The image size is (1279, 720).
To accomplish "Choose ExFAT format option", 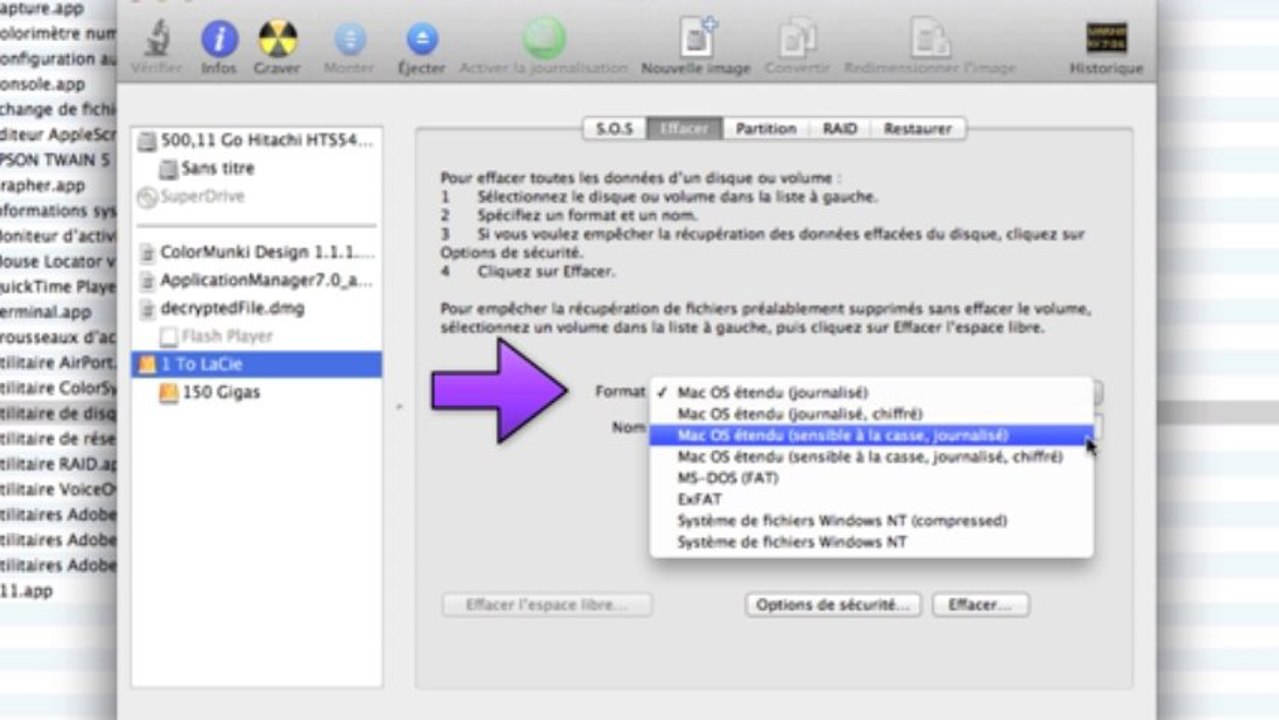I will tap(871, 498).
